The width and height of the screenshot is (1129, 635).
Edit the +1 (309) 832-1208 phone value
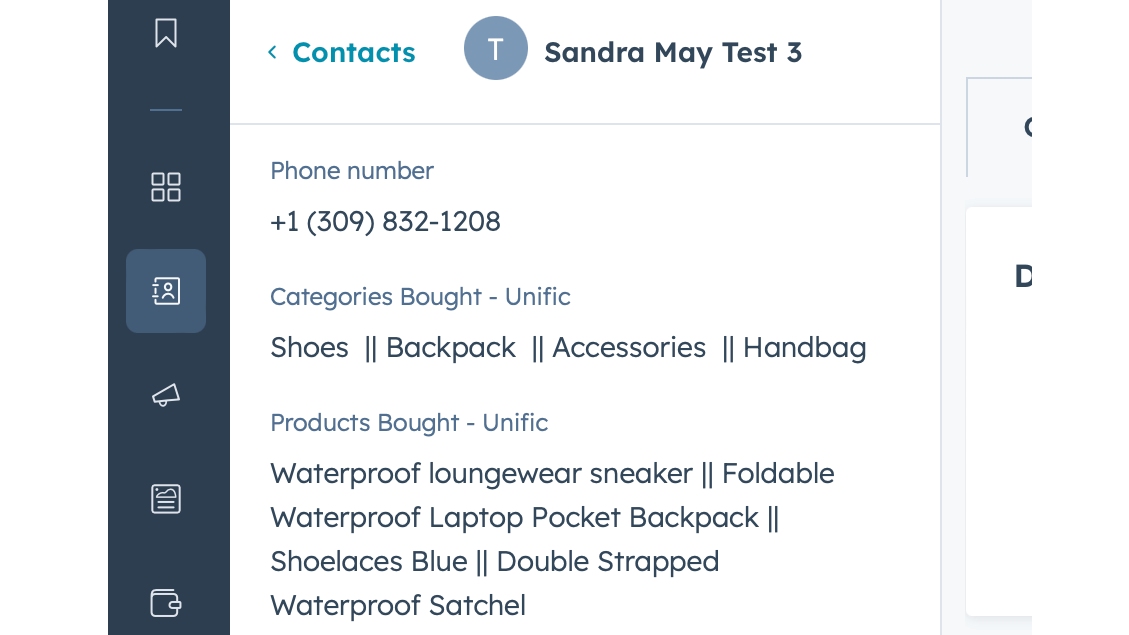click(385, 221)
